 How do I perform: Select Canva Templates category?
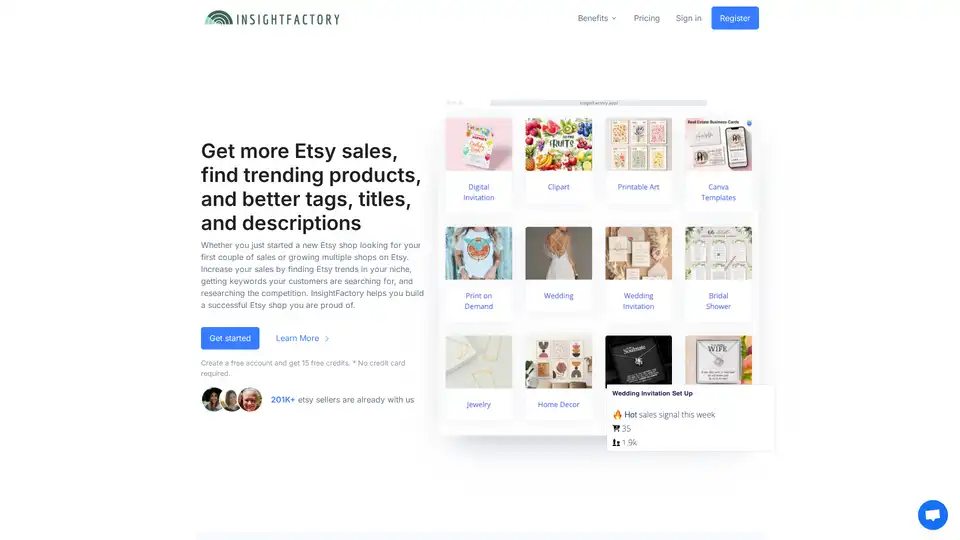click(x=718, y=160)
